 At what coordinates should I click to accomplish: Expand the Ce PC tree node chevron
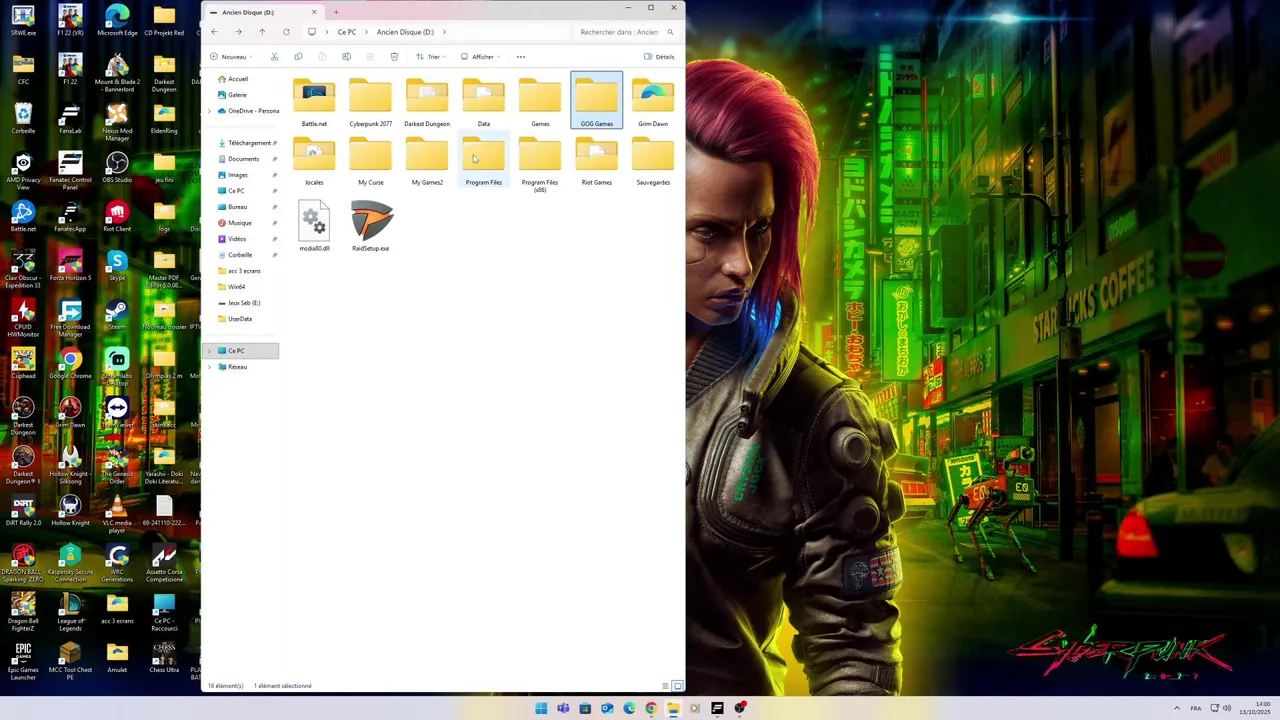210,351
